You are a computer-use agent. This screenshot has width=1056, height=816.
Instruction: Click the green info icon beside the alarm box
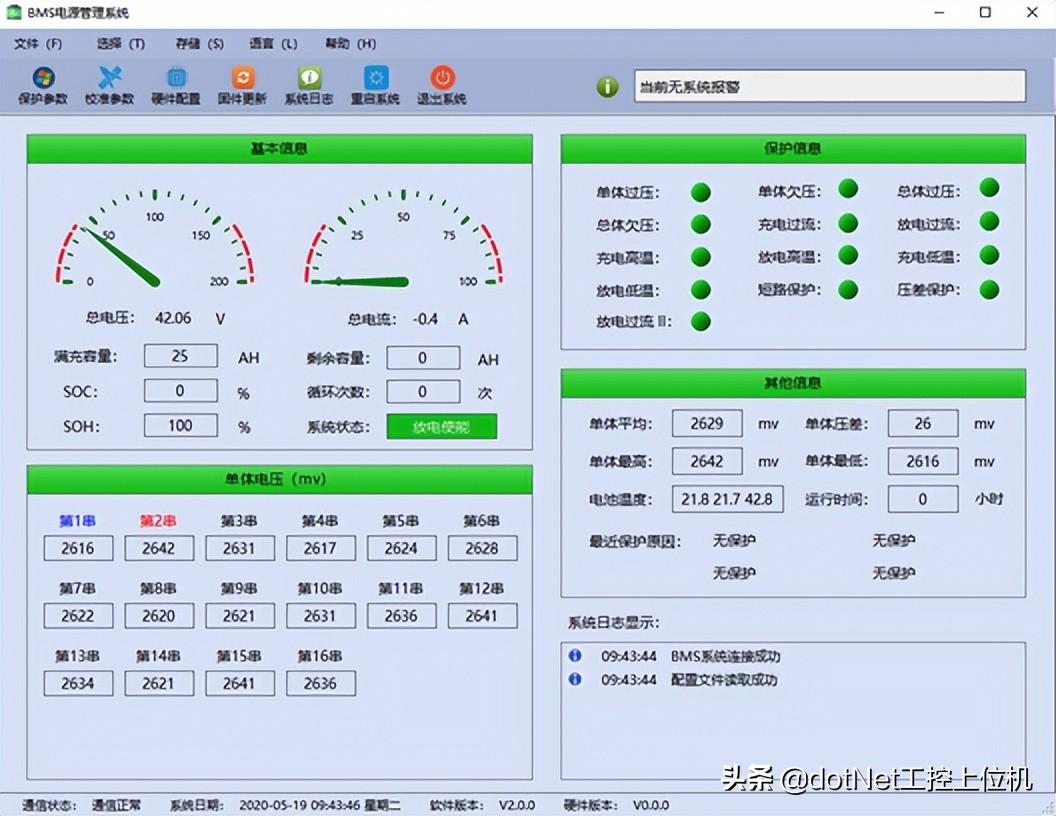click(607, 87)
